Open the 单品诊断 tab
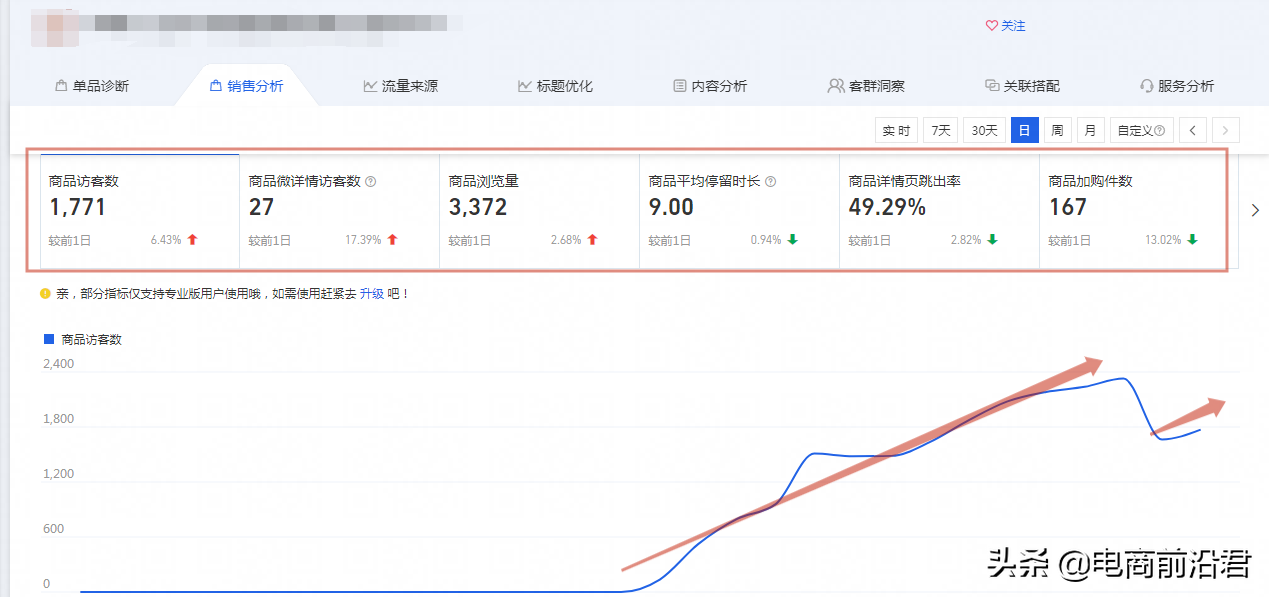Screen dimensions: 1269x597 point(92,86)
